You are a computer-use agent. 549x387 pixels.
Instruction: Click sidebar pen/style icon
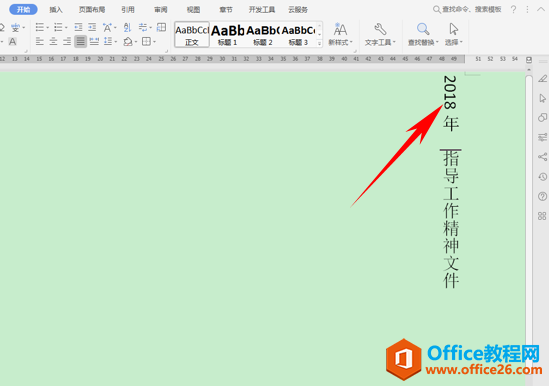pyautogui.click(x=542, y=78)
